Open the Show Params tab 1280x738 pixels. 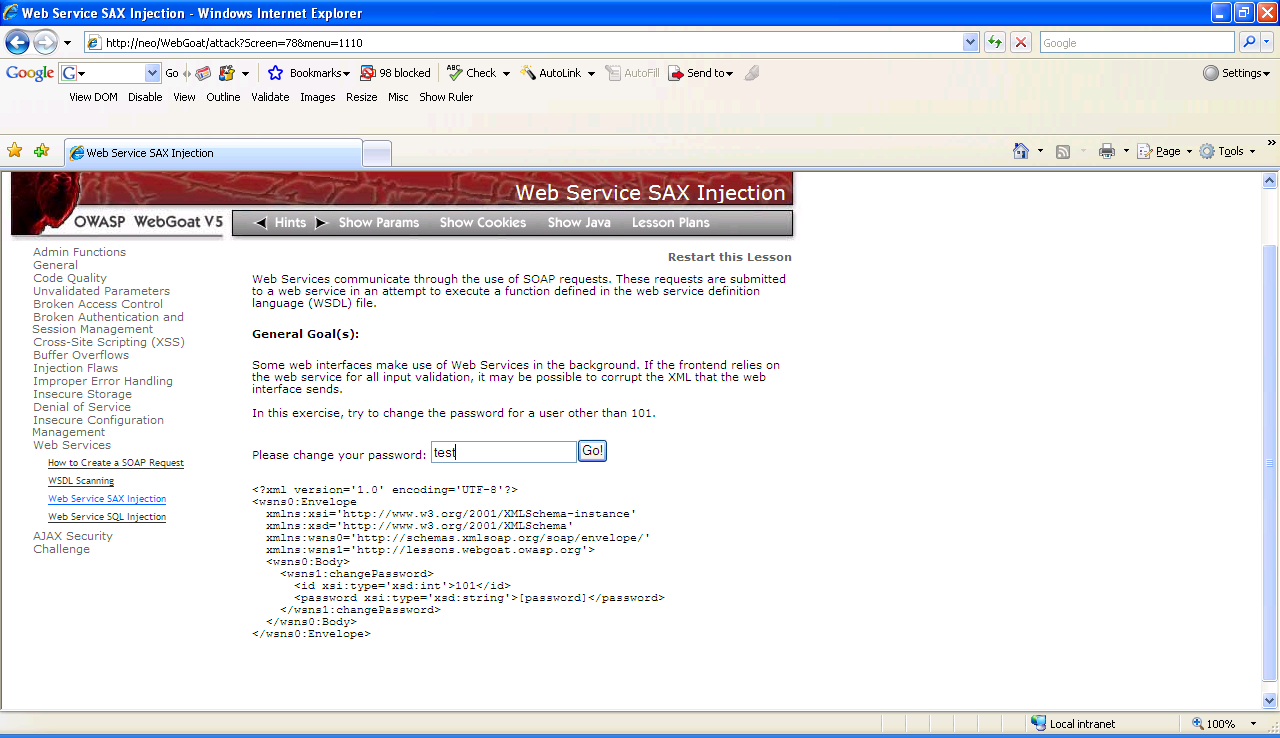tap(378, 223)
